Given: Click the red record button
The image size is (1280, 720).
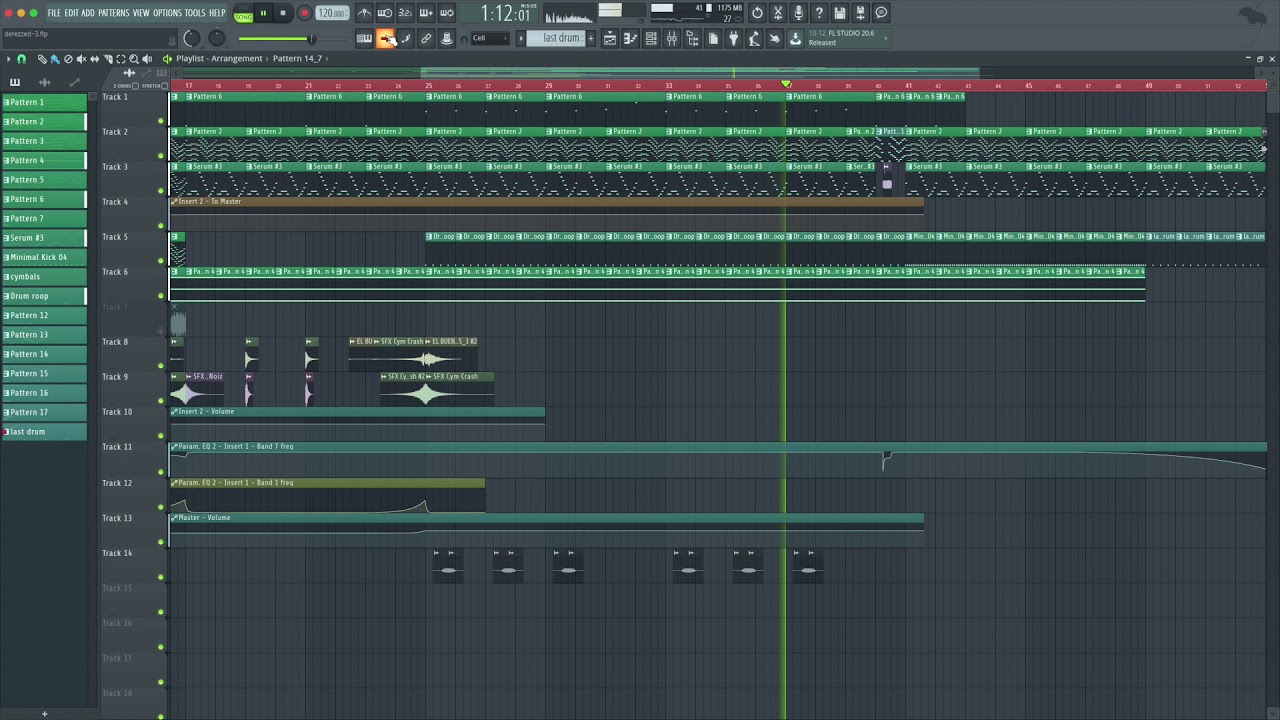Looking at the screenshot, I should click(x=305, y=13).
